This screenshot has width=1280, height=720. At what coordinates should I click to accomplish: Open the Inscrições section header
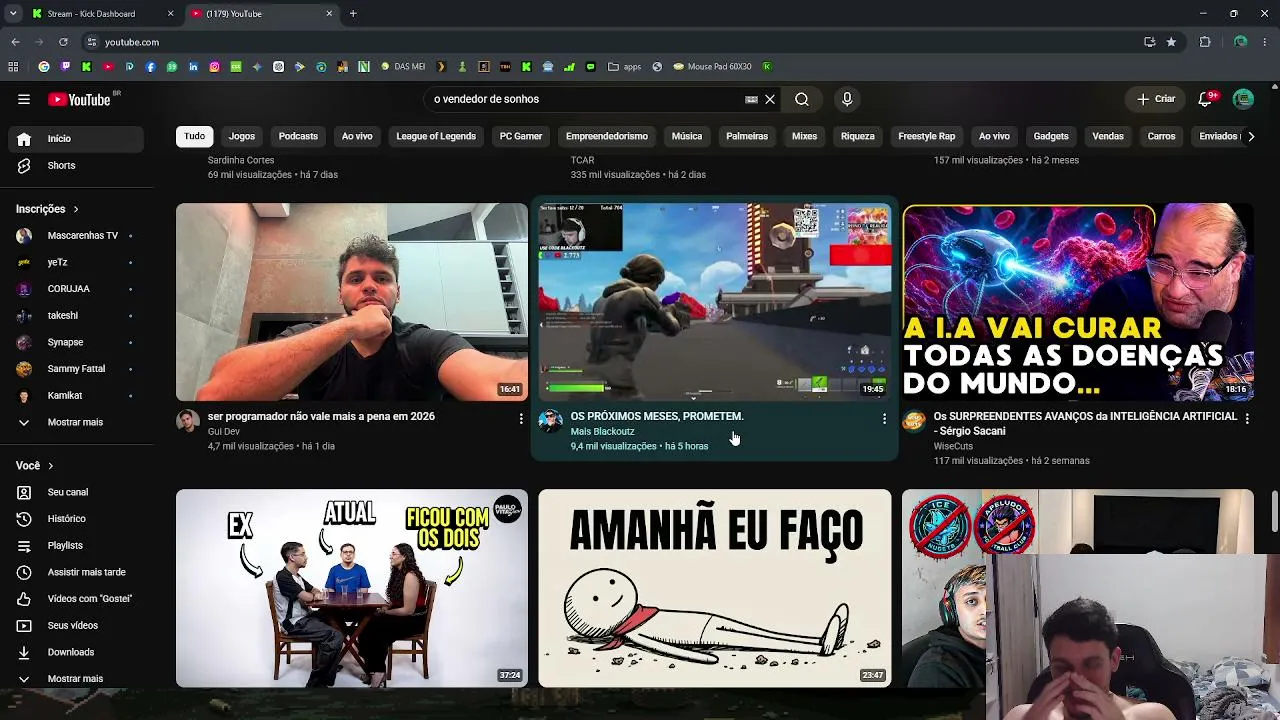47,209
